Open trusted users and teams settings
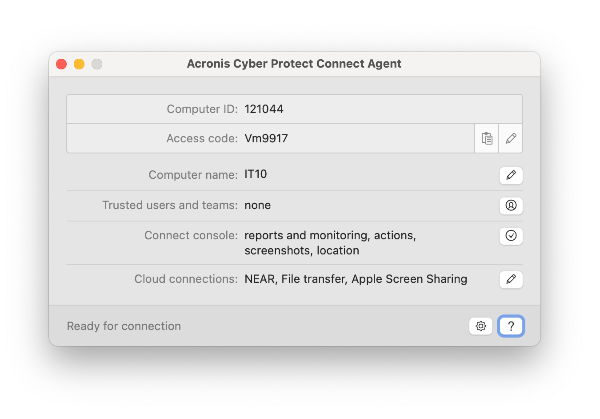The height and width of the screenshot is (419, 600). pyautogui.click(x=511, y=205)
